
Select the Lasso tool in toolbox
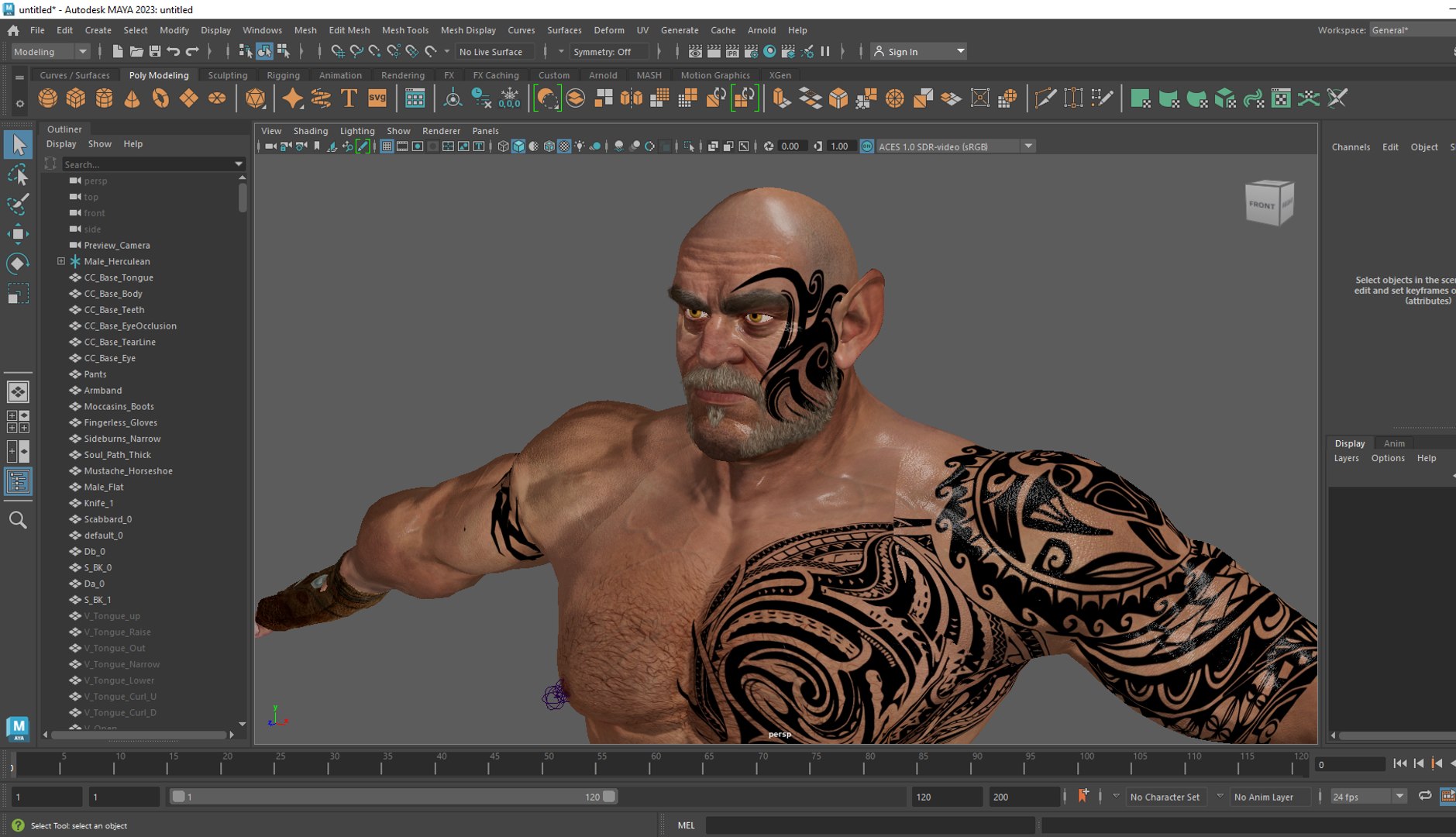18,174
